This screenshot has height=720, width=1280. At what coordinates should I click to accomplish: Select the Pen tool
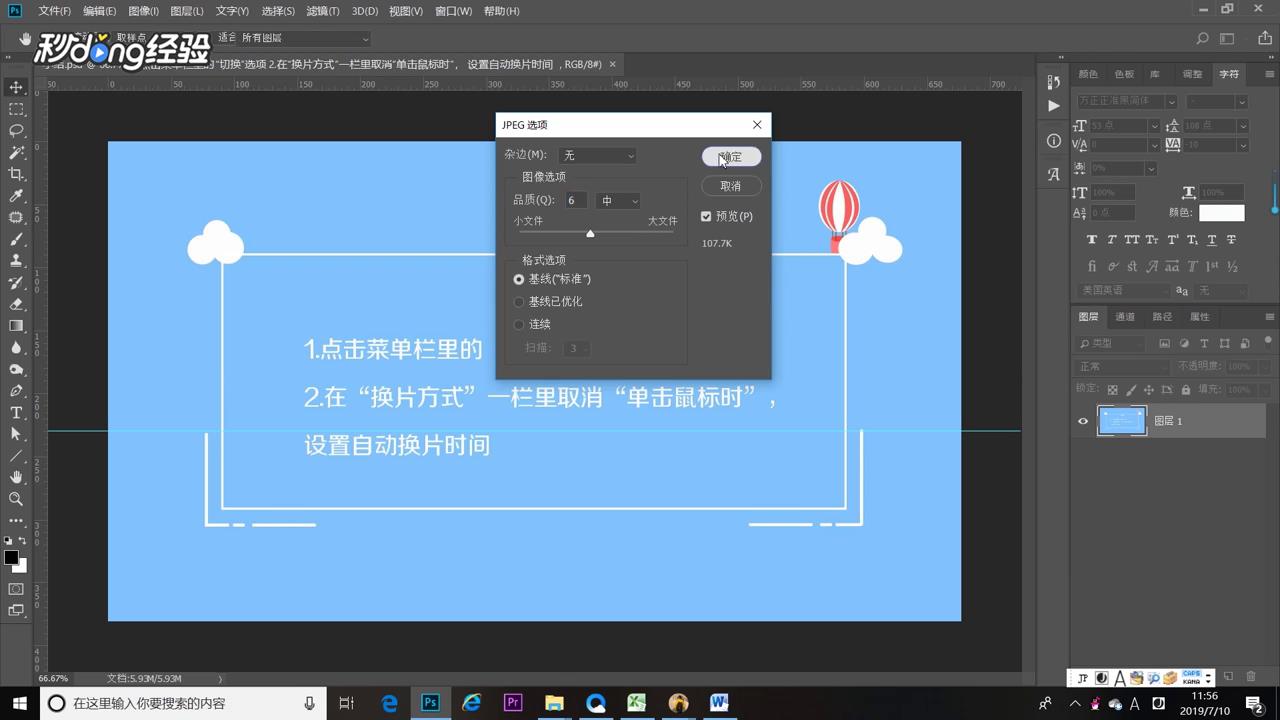tap(16, 391)
